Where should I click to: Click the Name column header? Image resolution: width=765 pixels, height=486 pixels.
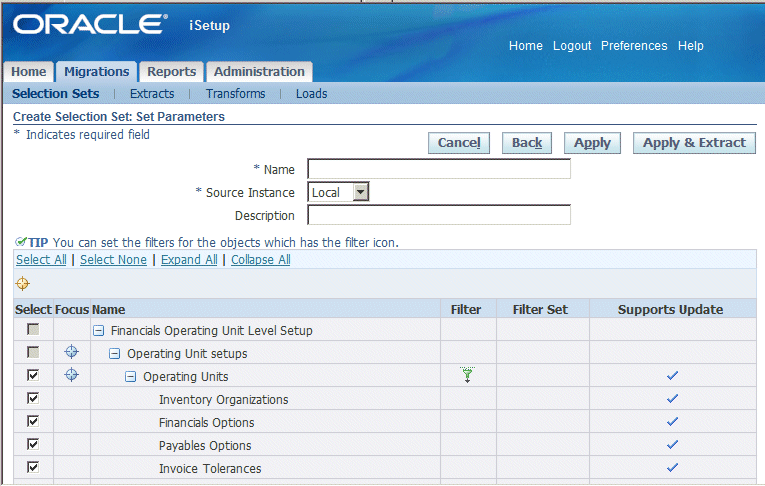(108, 310)
